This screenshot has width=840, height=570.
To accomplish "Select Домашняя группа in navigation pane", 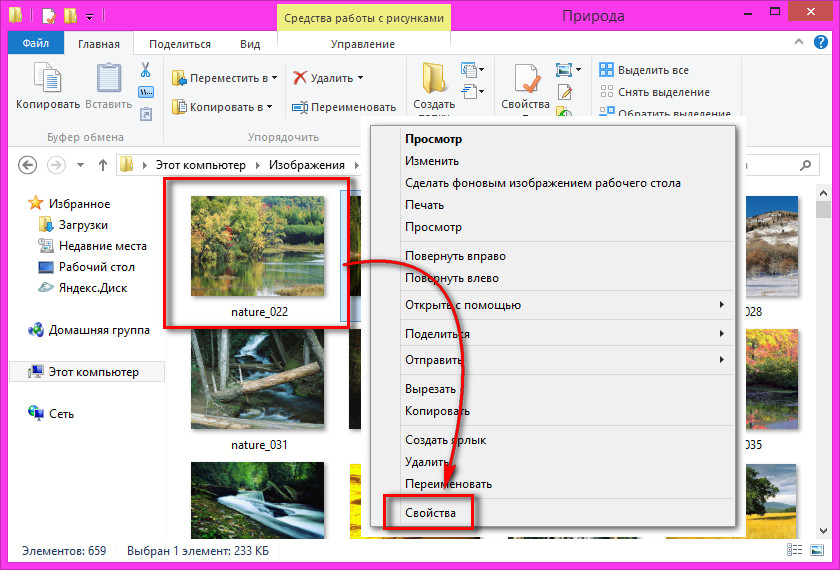I will click(x=88, y=330).
